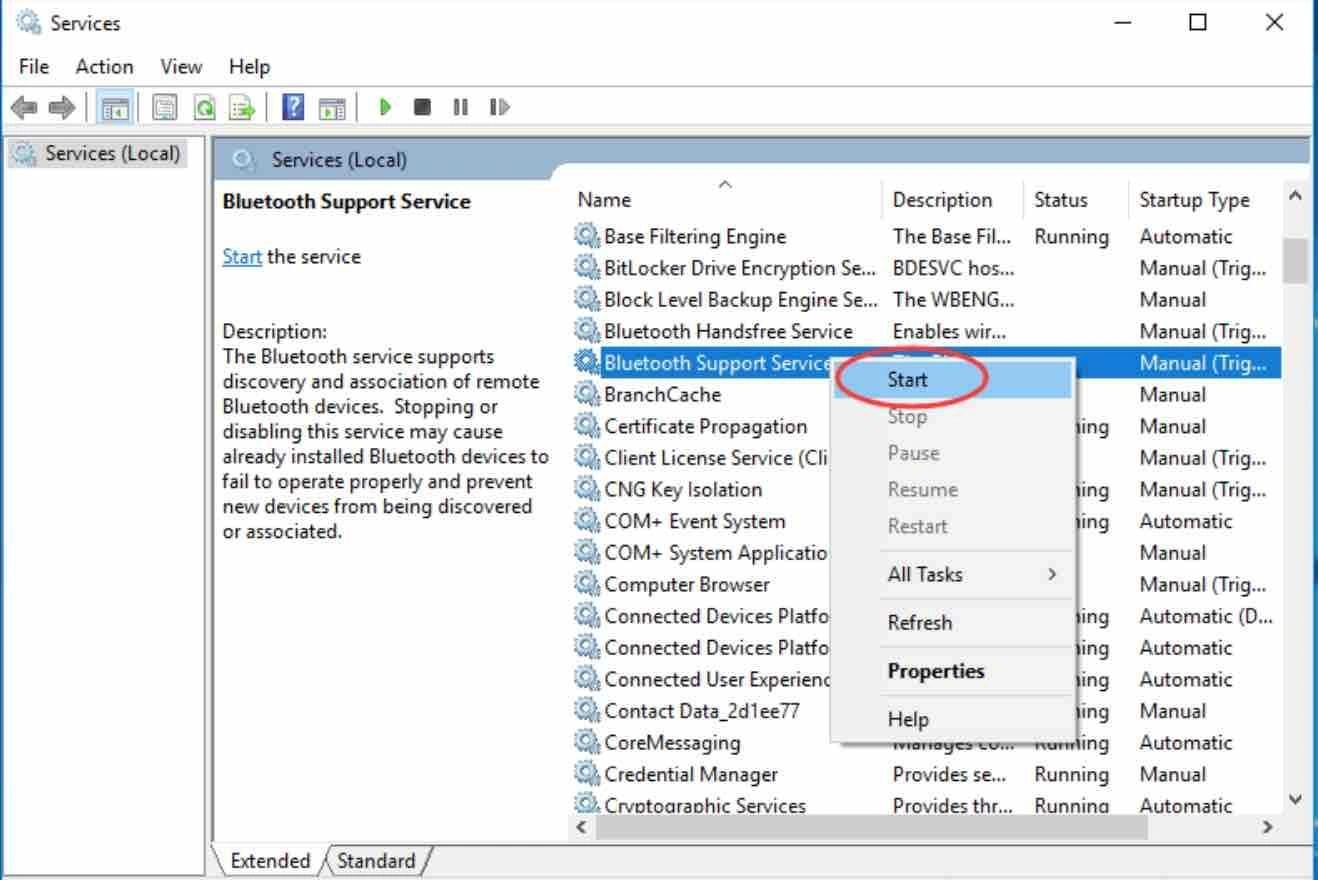
Task: Select the Contact Data_2d1ee77 service
Action: point(702,711)
